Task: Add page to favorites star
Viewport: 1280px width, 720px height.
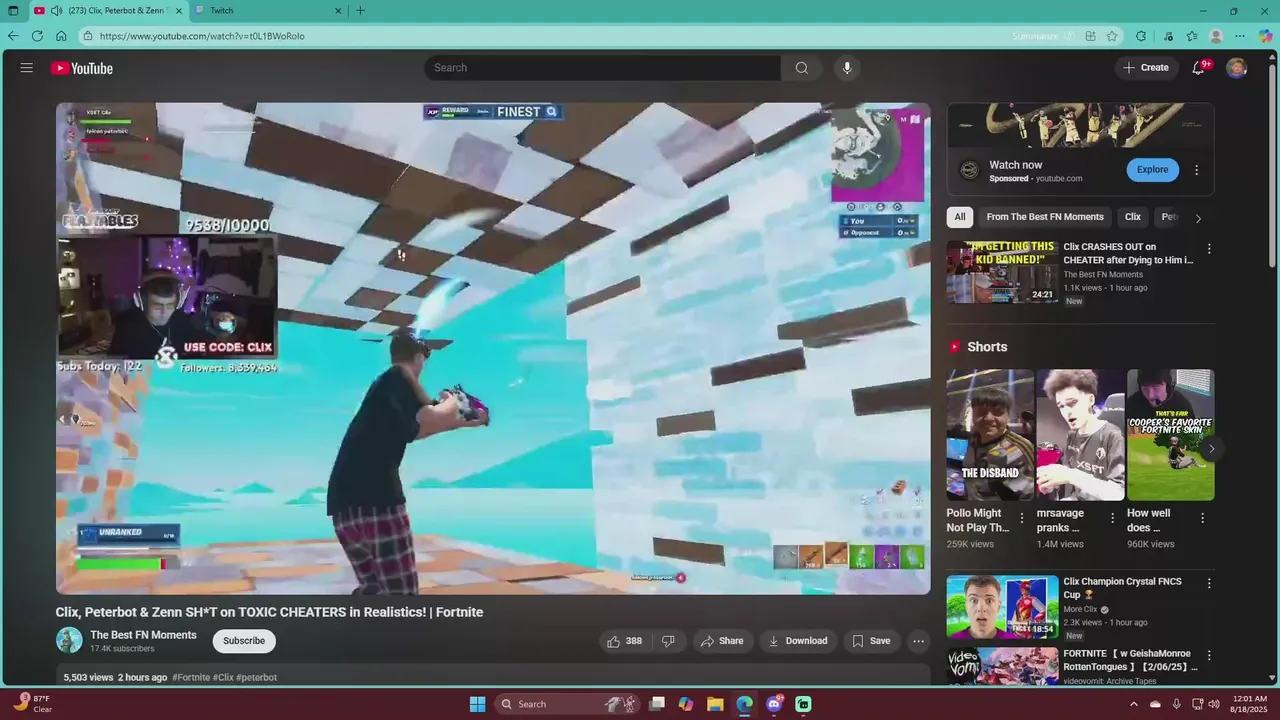Action: pos(1112,36)
